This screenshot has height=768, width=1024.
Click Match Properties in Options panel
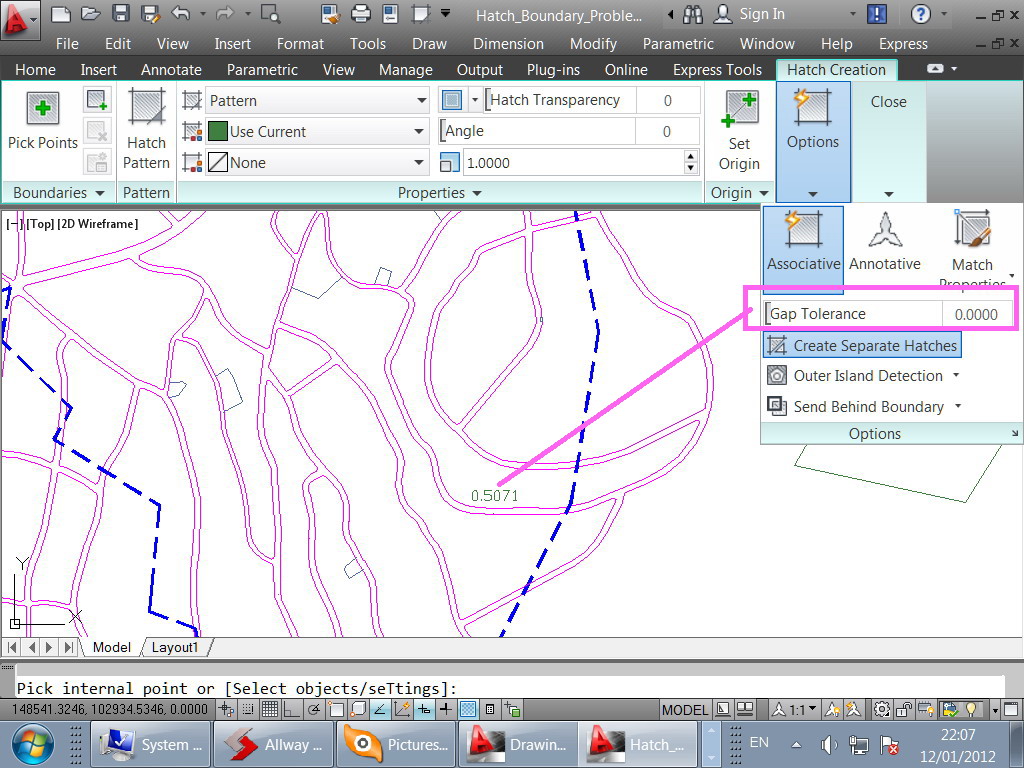[972, 247]
